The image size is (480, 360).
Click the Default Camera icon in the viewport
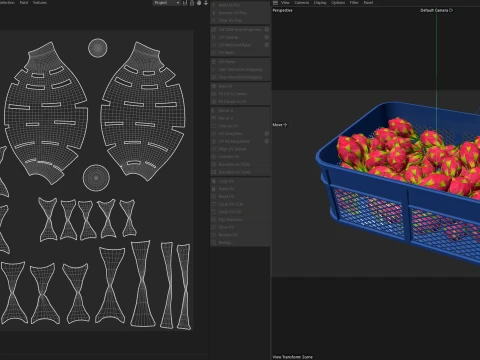[x=451, y=10]
